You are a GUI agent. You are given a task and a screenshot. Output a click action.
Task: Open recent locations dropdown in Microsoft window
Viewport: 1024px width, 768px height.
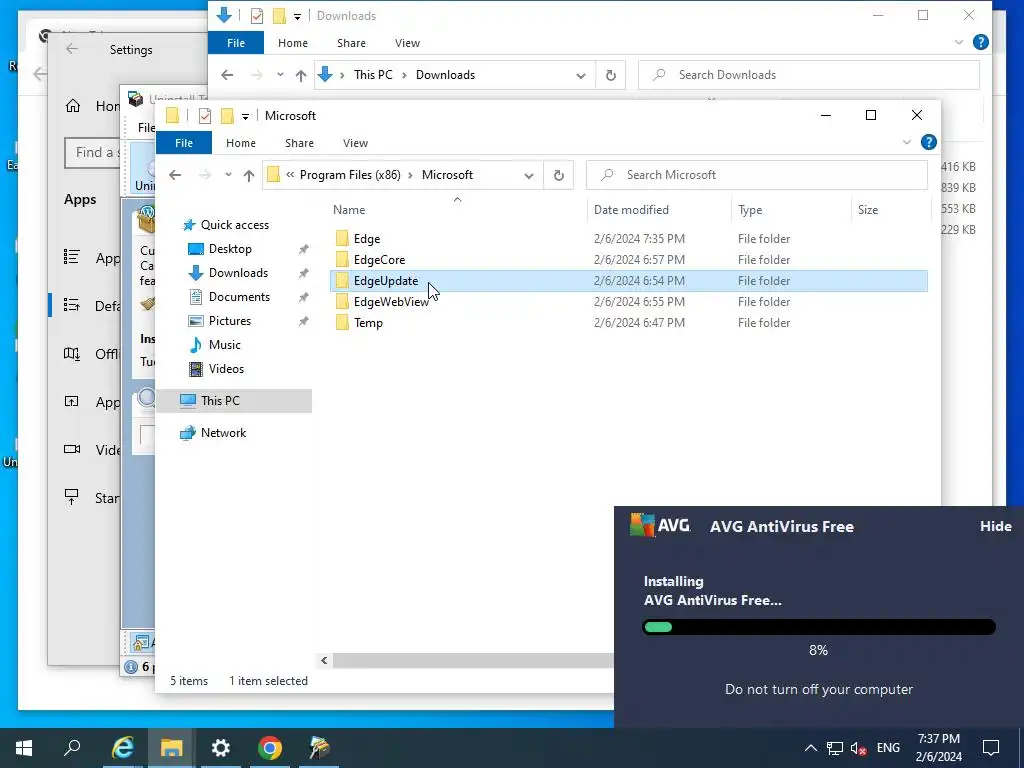point(228,175)
